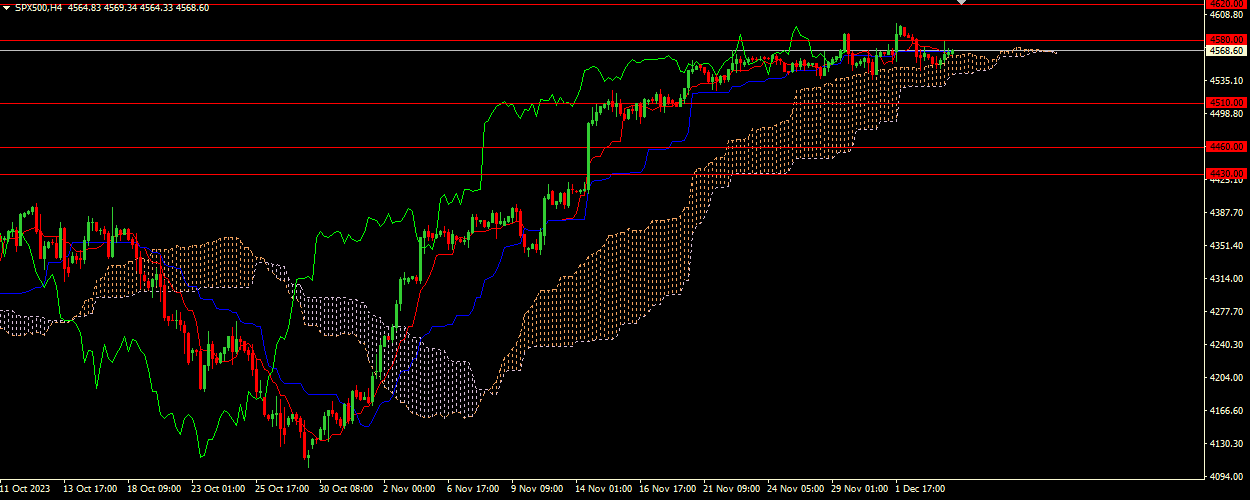
Task: Click the chart shift marker triangle at top
Action: [x=961, y=3]
